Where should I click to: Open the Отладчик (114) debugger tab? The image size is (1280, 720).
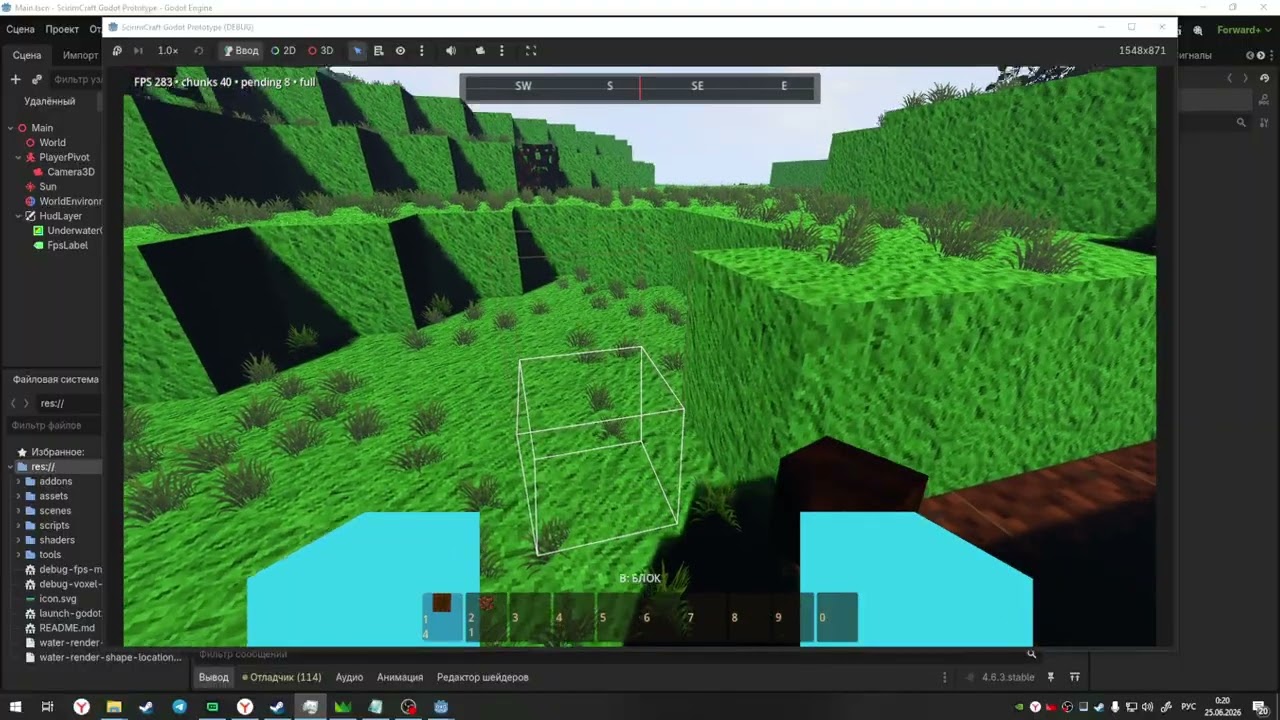(282, 677)
